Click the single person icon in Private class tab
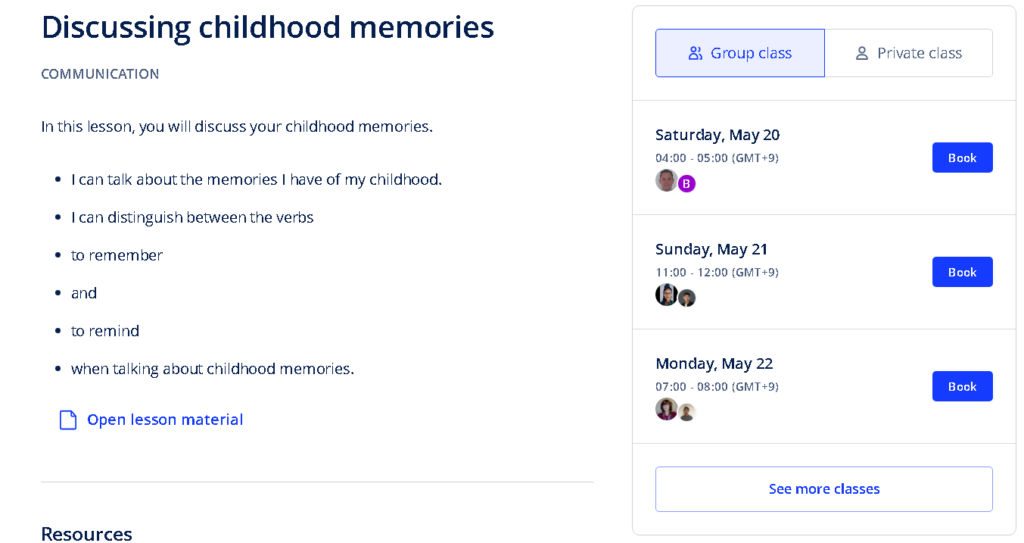The image size is (1024, 543). [862, 54]
